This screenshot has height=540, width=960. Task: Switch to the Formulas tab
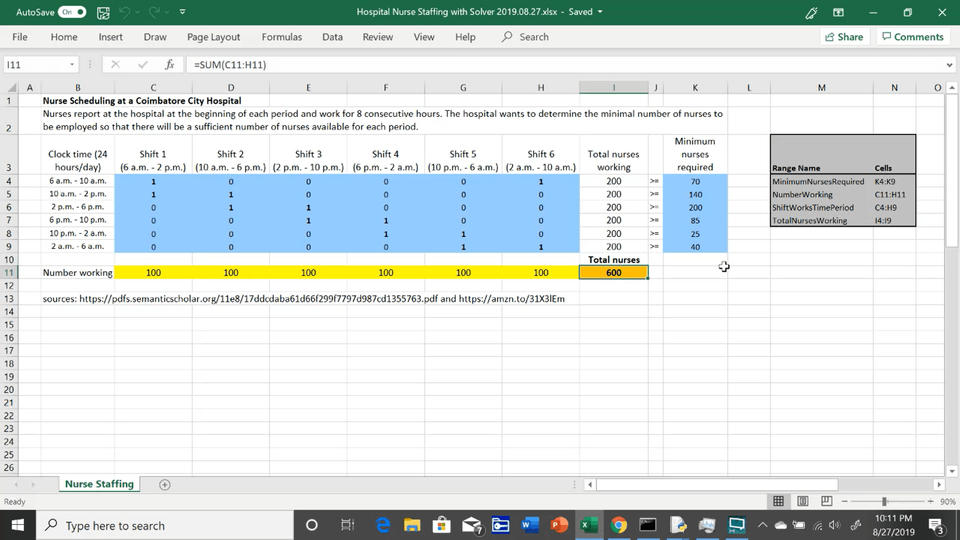coord(282,37)
